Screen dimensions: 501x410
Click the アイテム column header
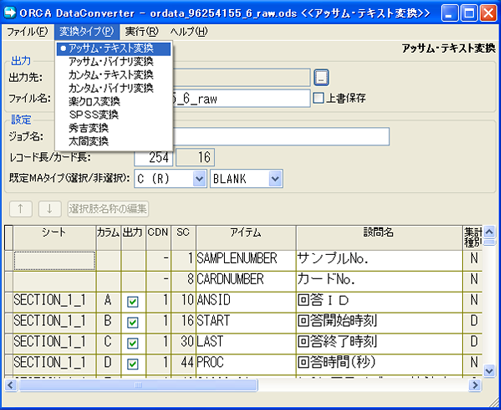click(x=246, y=238)
